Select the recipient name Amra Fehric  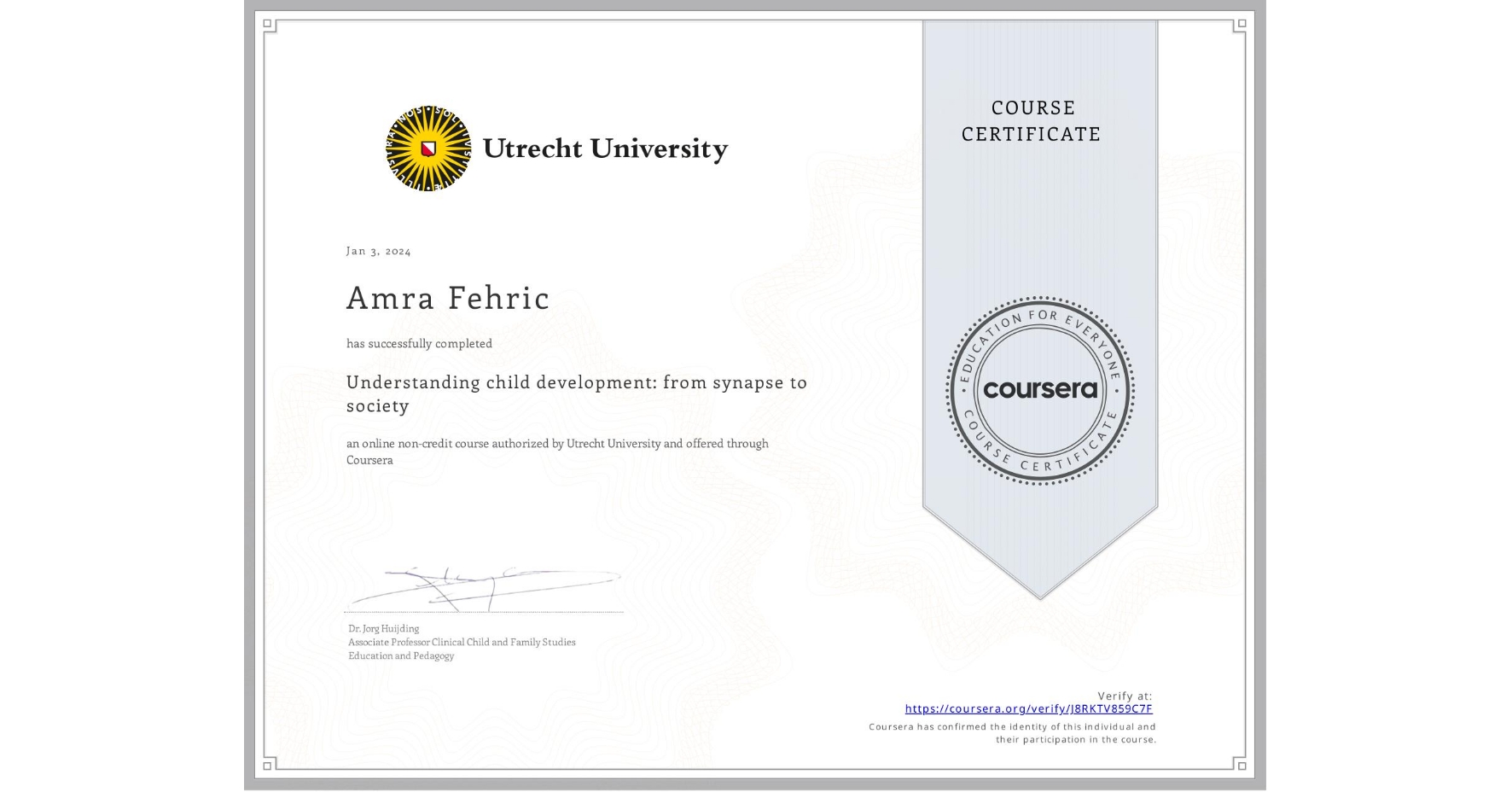[447, 299]
